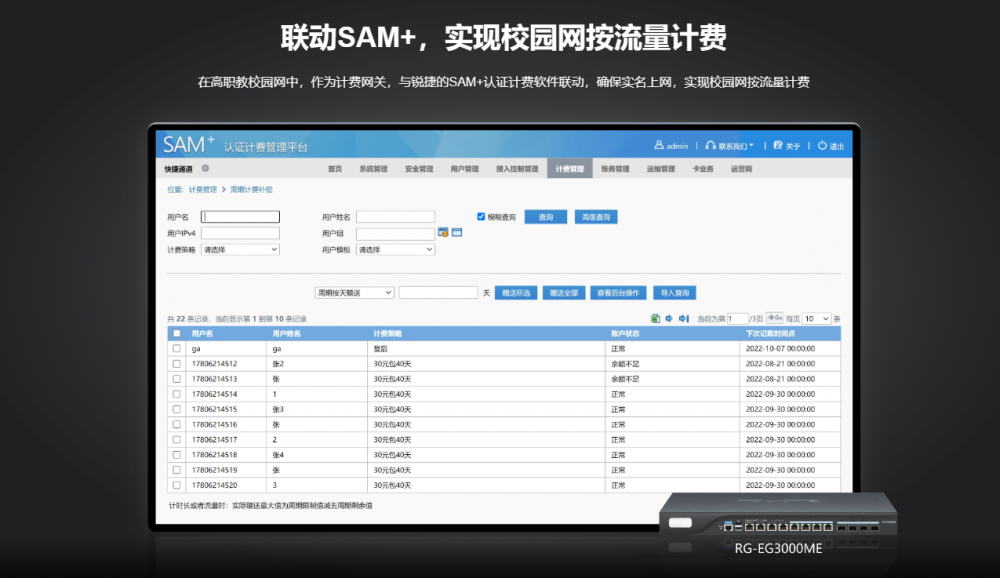Open the 用户模板 dropdown
The height and width of the screenshot is (578, 1000).
395,249
